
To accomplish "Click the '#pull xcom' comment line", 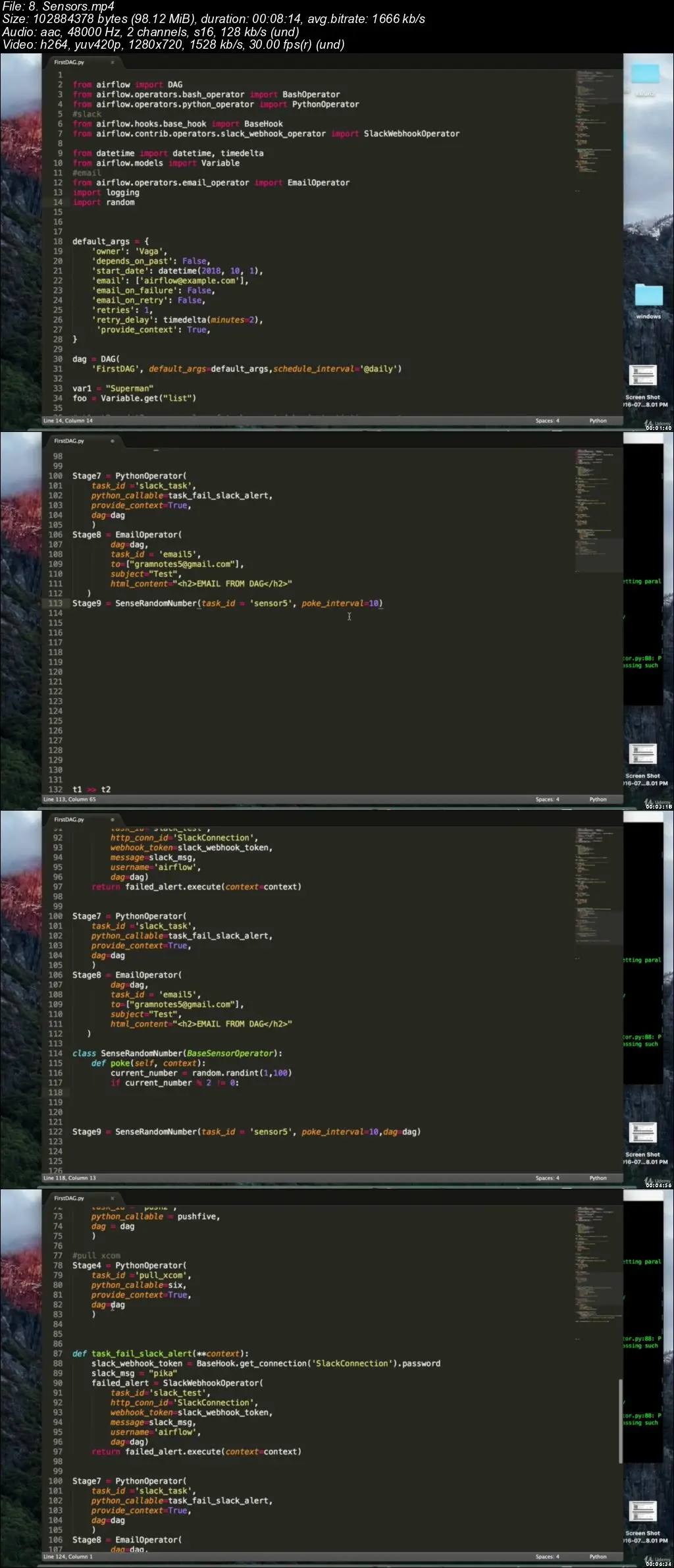I will point(96,1256).
